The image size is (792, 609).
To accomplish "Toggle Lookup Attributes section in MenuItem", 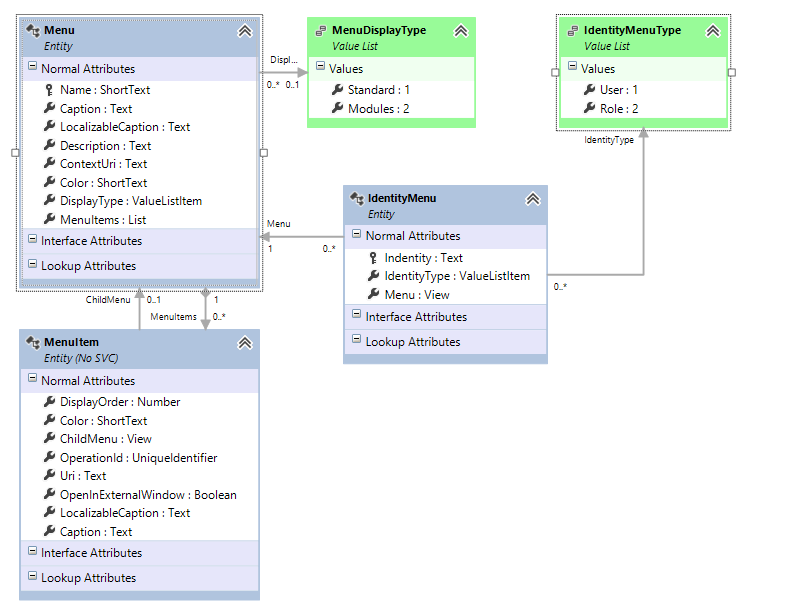I will (32, 576).
